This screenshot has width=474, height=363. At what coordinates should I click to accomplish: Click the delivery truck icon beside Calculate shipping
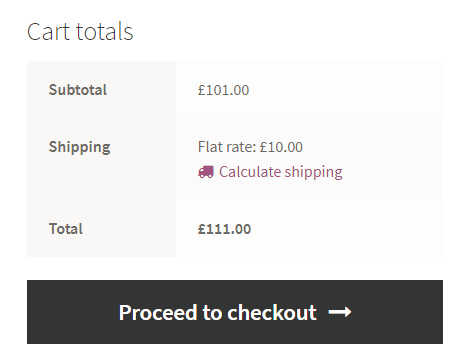coord(206,172)
